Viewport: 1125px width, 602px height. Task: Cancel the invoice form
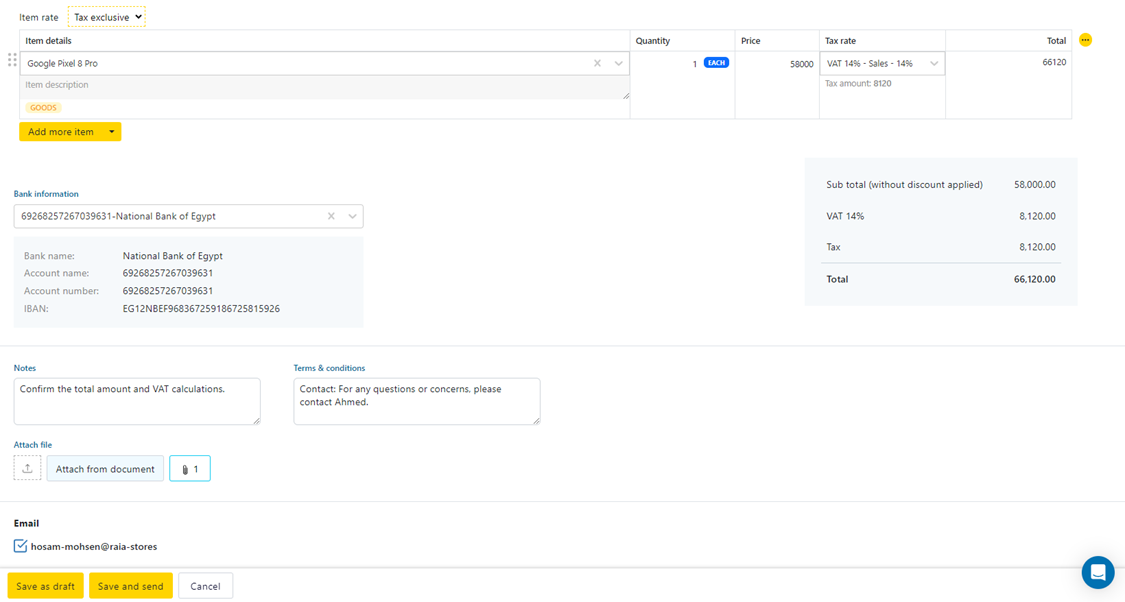click(x=205, y=586)
